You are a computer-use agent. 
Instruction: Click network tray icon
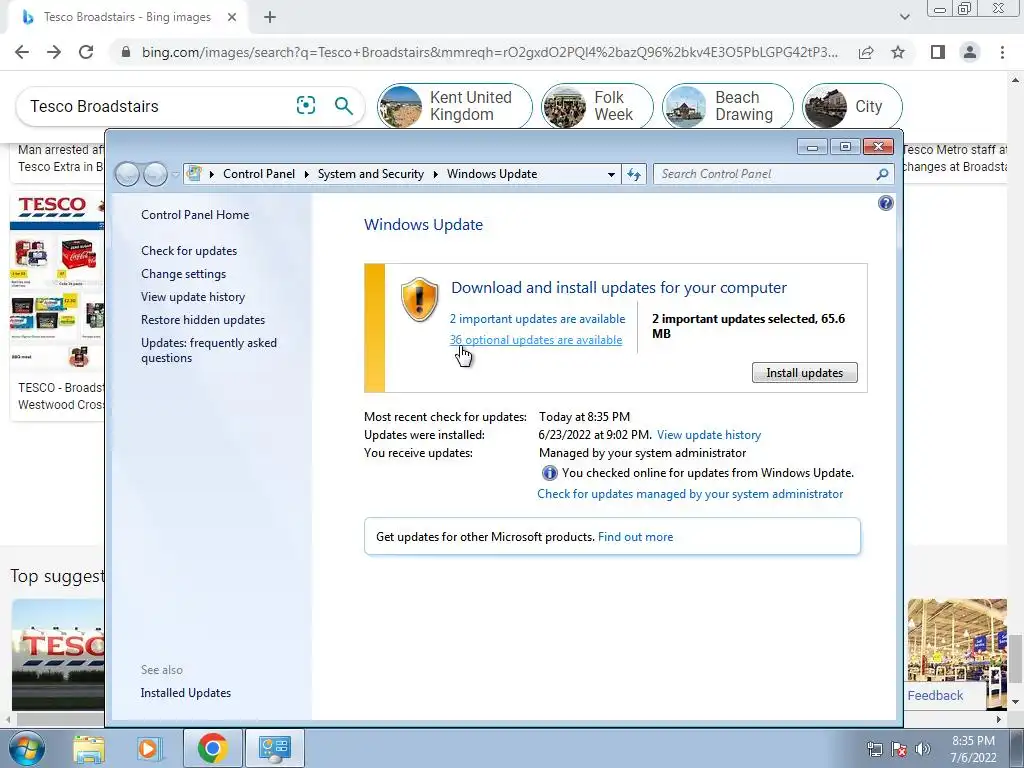pos(874,749)
